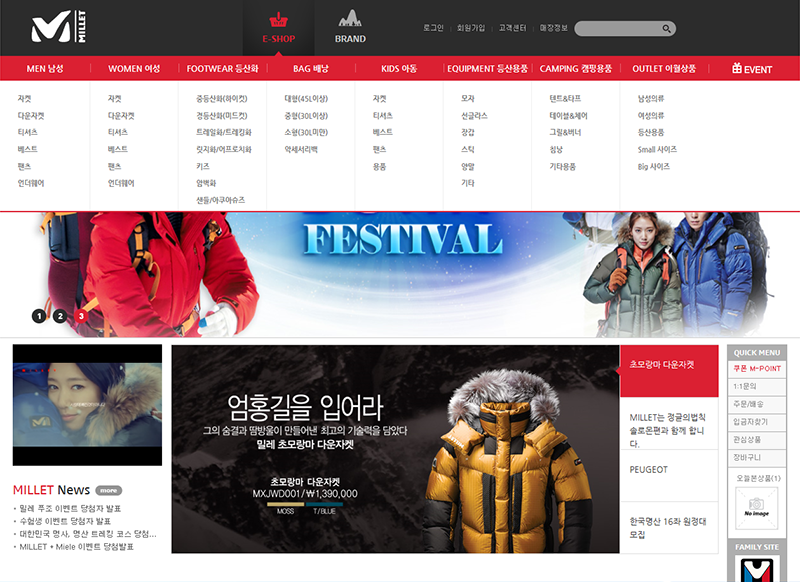Select 침낭 under CAMPING
The image size is (800, 582).
pos(556,149)
